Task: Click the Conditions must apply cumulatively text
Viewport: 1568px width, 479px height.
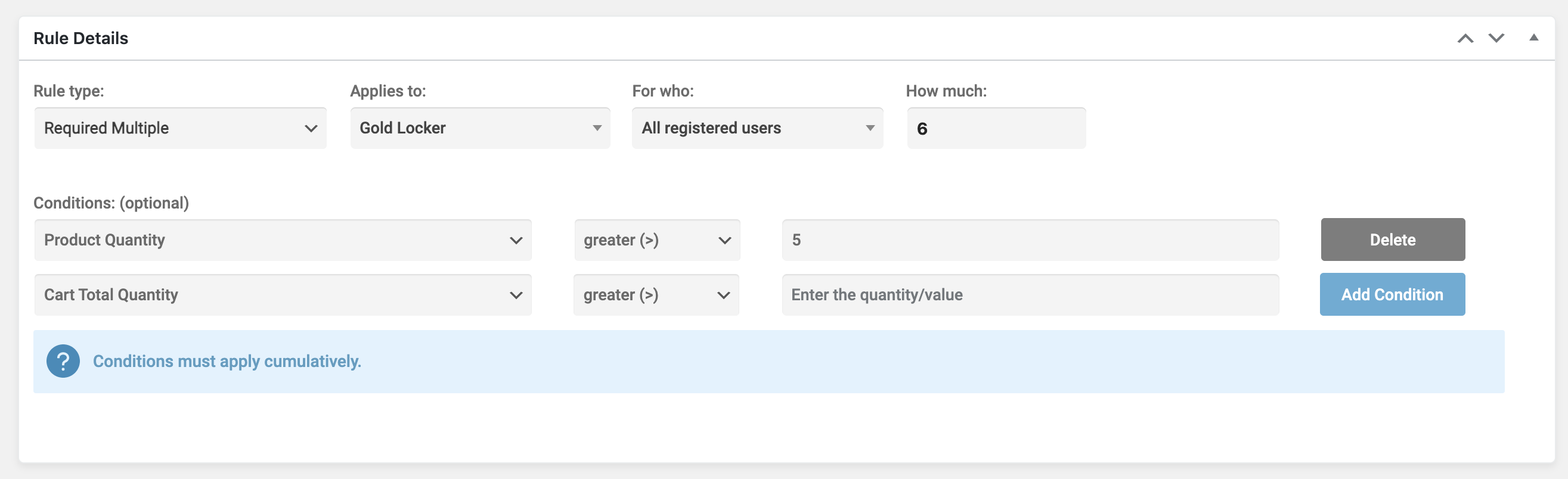Action: 227,361
